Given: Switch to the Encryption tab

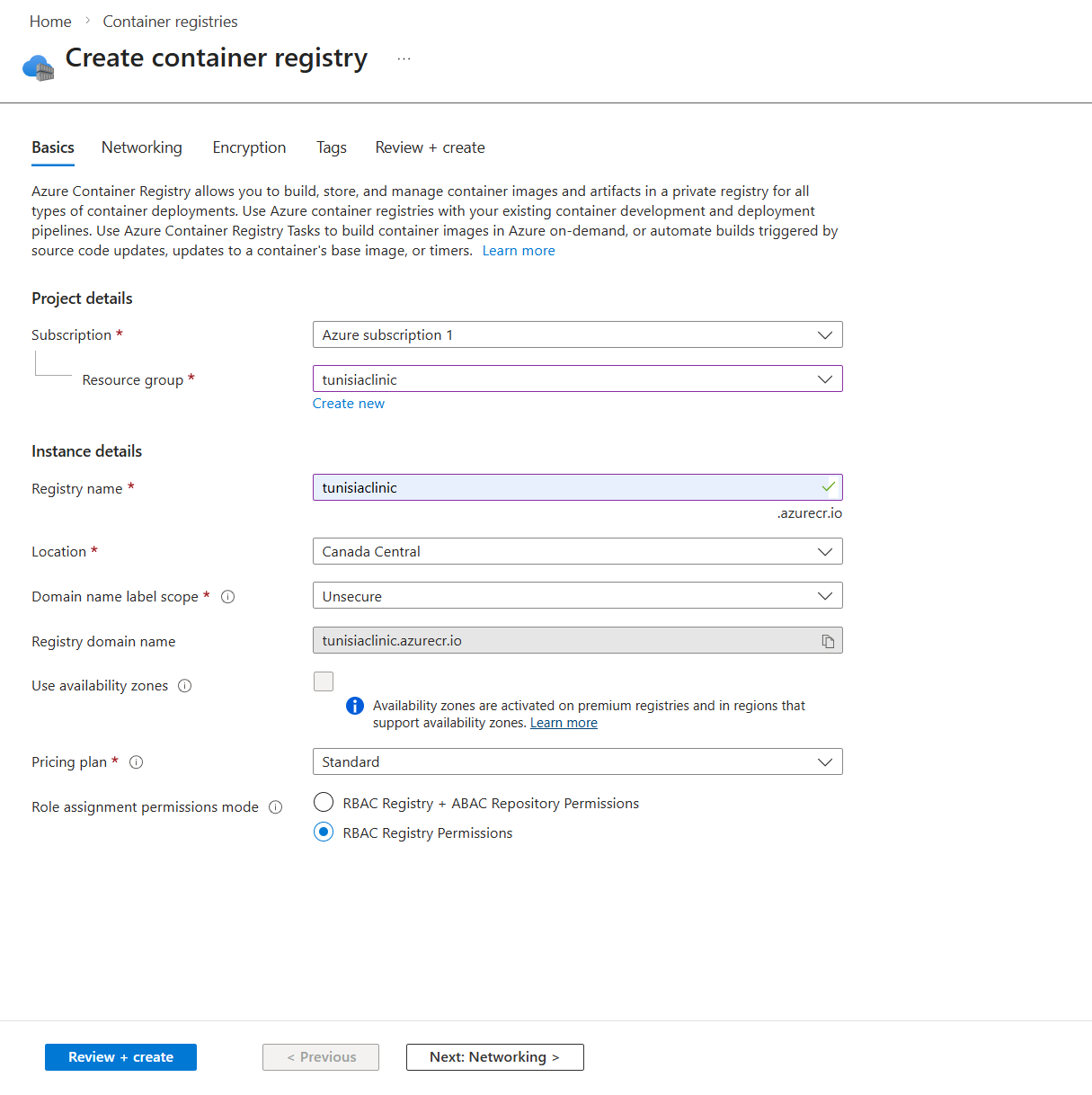Looking at the screenshot, I should click(x=249, y=147).
